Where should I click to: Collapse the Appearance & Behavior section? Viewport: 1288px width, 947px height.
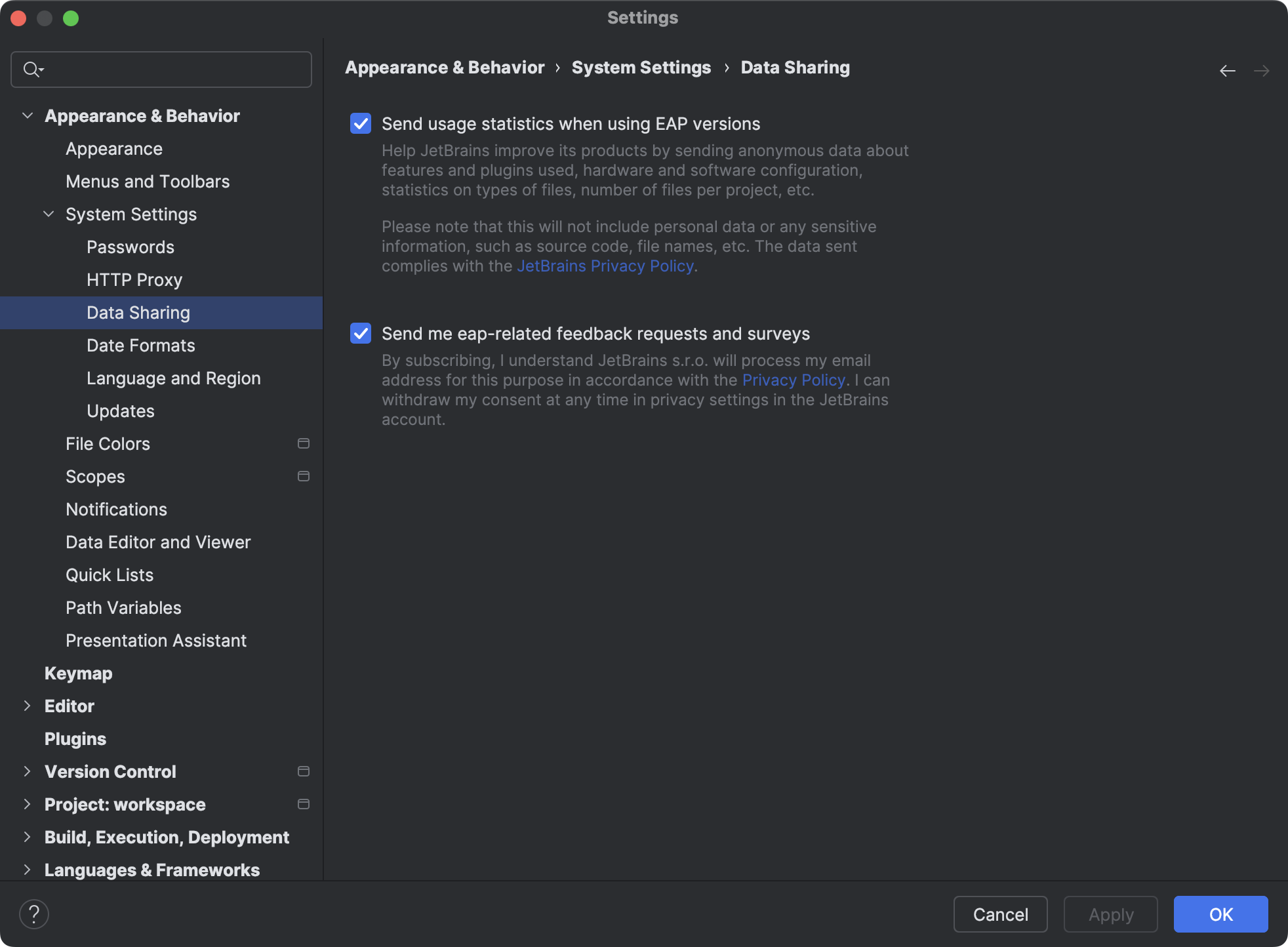point(28,115)
